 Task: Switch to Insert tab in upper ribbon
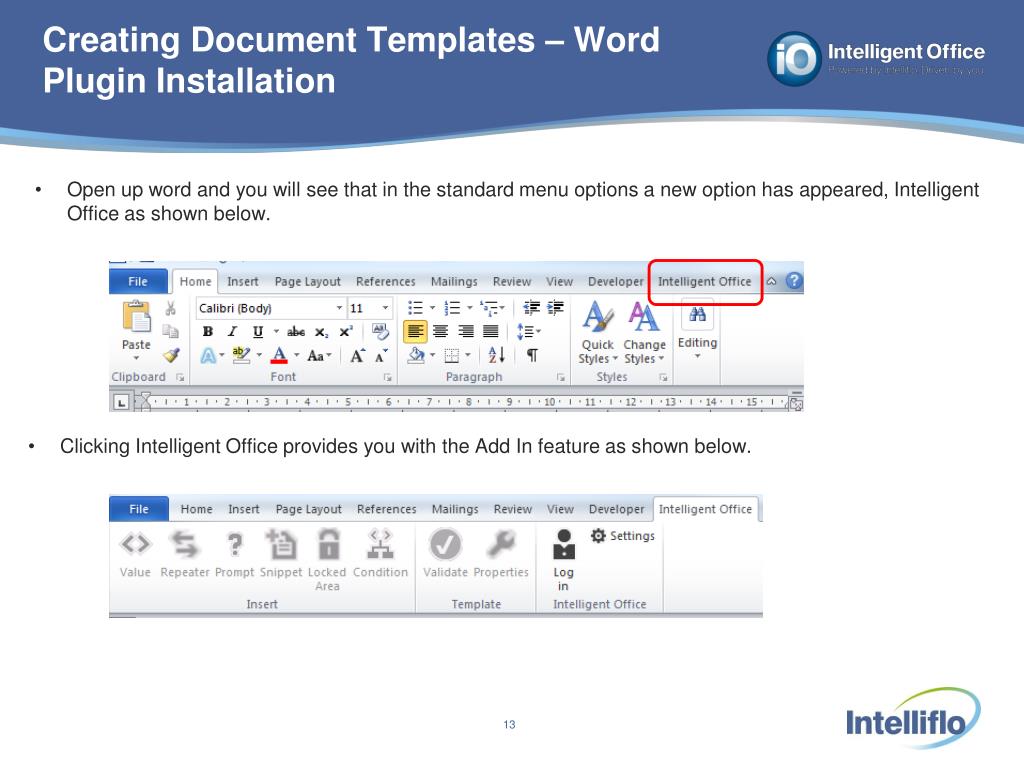242,281
